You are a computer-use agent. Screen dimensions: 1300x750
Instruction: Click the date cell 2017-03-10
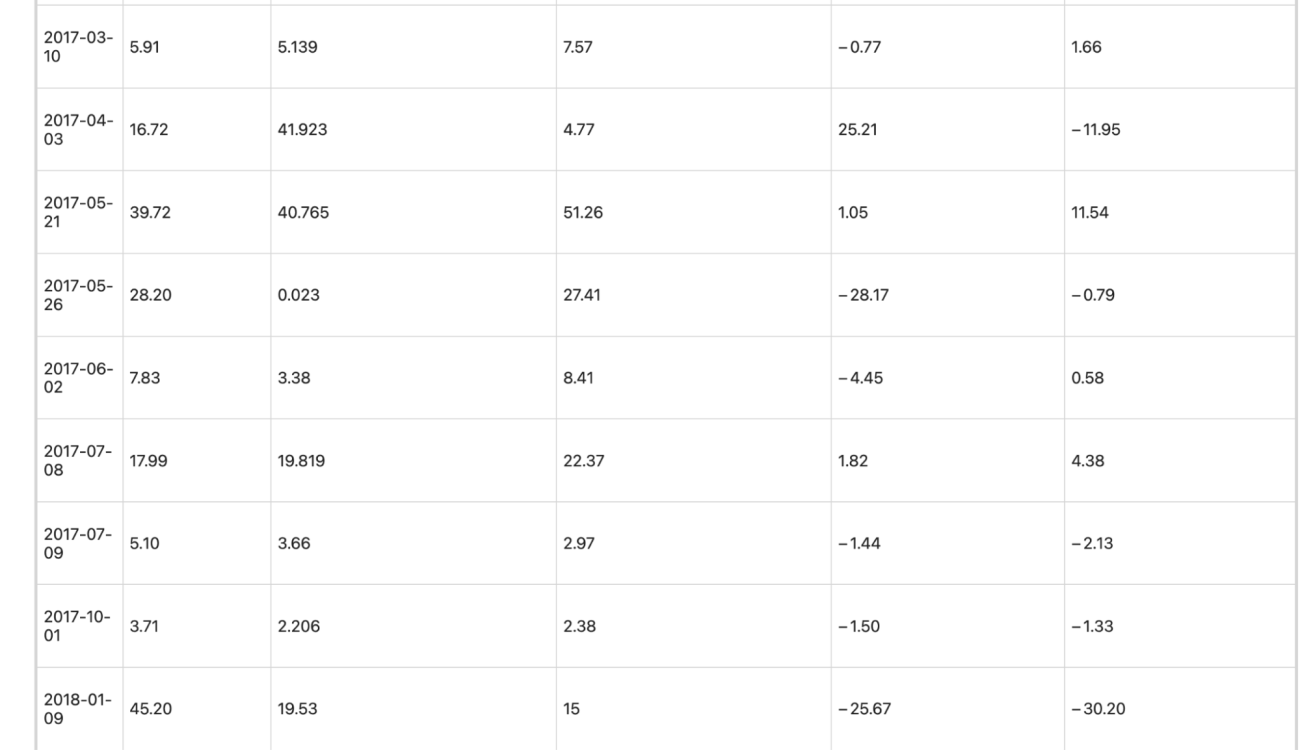coord(80,46)
